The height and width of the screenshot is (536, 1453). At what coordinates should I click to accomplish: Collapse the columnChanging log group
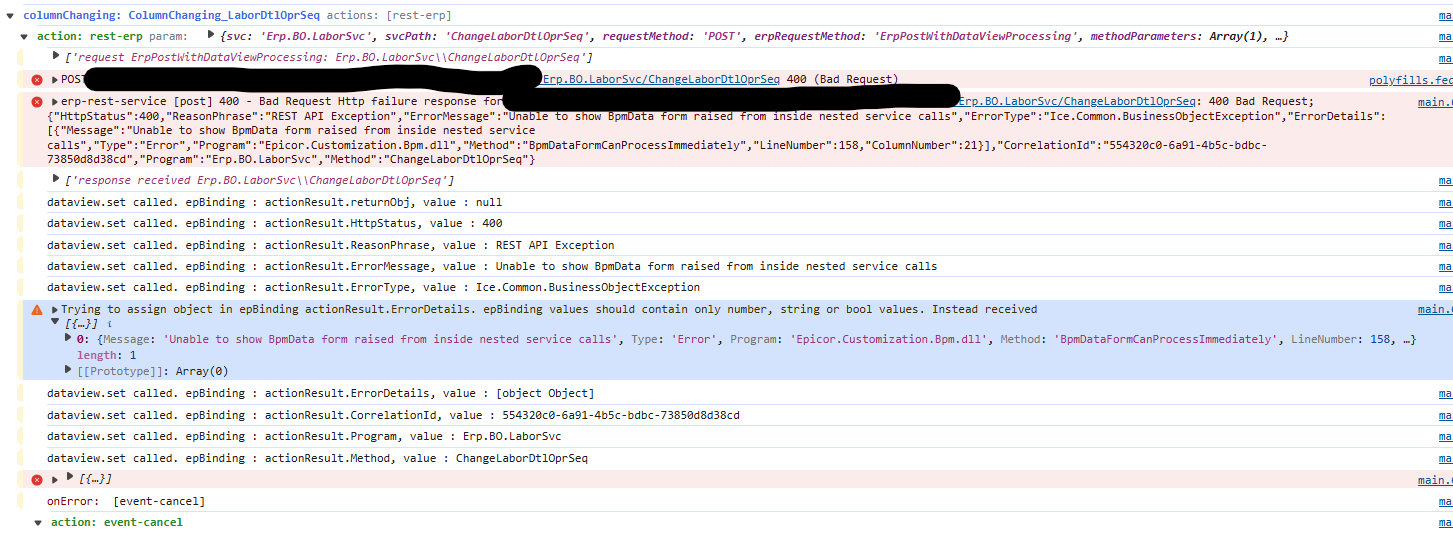[x=10, y=16]
